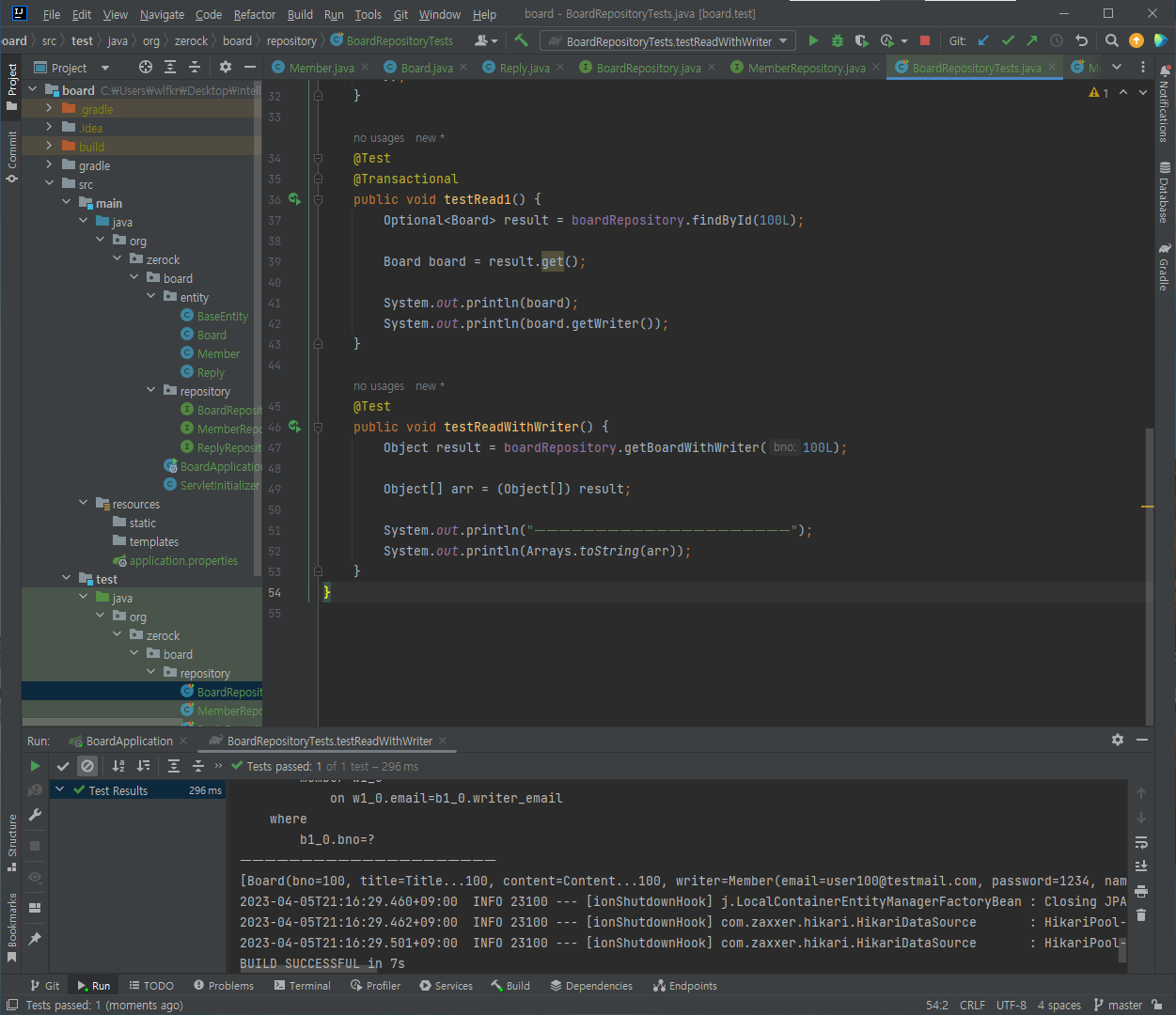Show hidden editor tabs dropdown

1117,67
